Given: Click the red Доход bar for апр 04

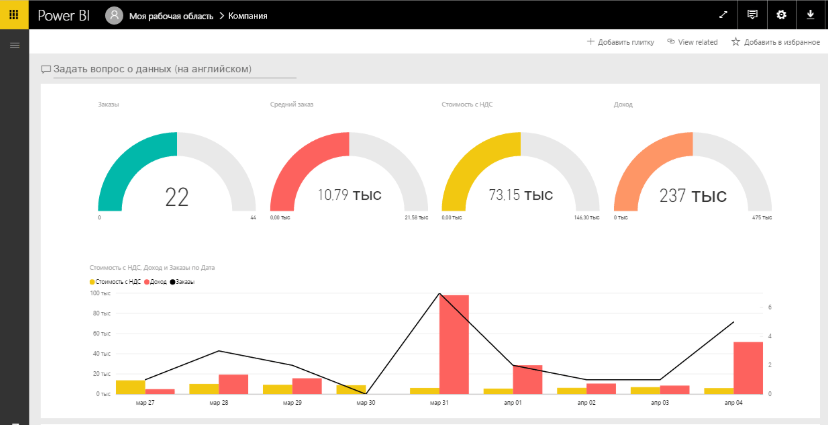Looking at the screenshot, I should 748,368.
